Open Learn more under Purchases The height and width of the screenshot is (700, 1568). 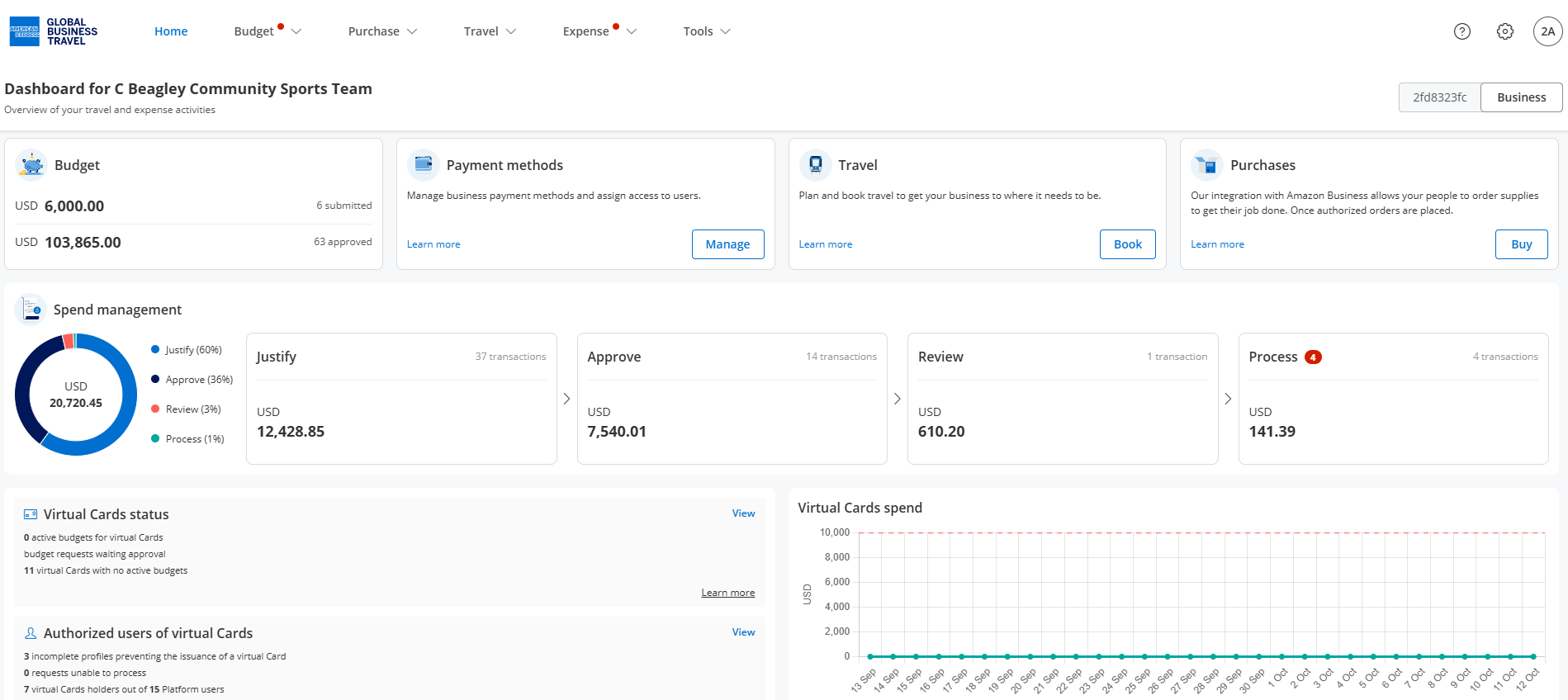tap(1217, 244)
